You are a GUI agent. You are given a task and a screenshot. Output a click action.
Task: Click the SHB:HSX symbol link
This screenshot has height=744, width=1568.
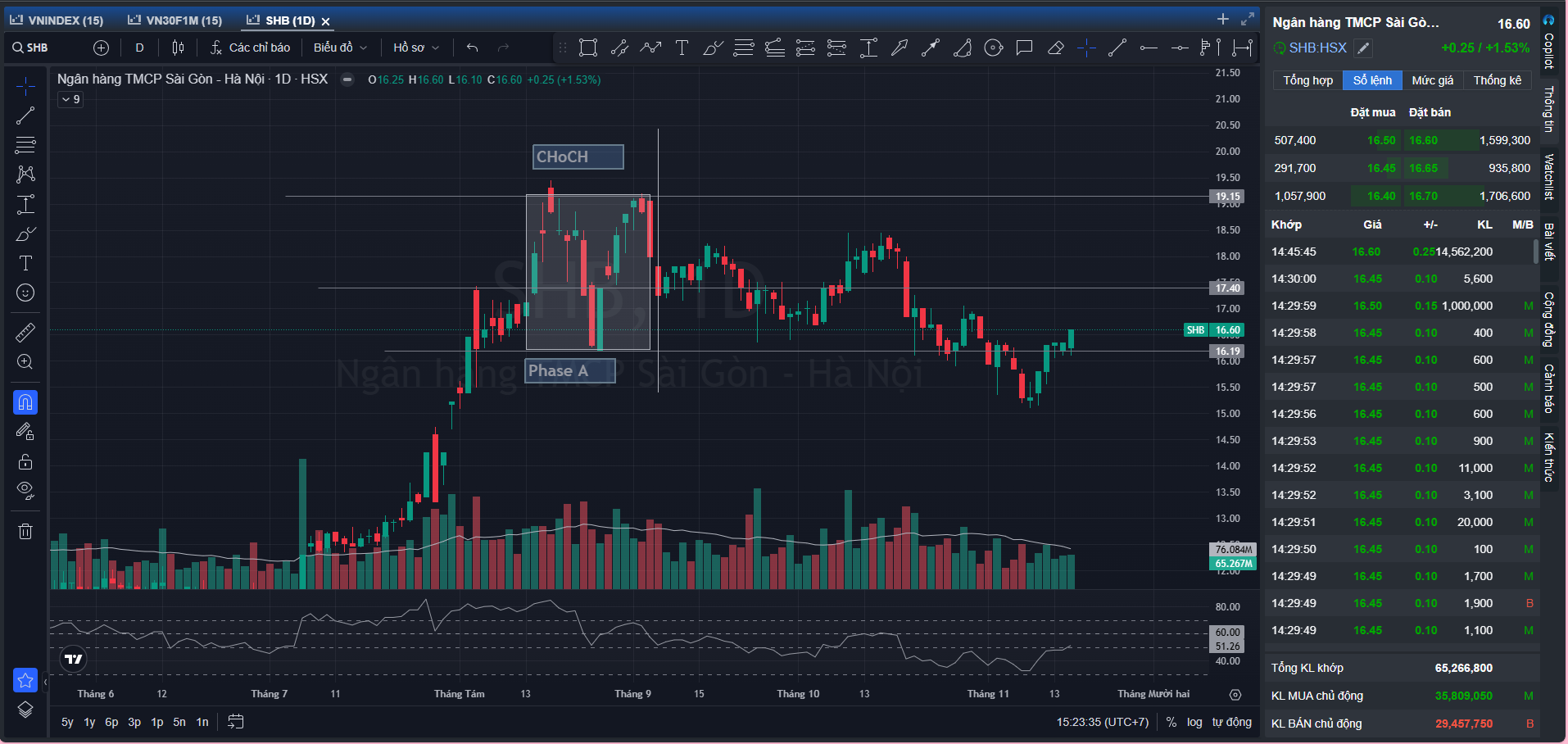1318,48
